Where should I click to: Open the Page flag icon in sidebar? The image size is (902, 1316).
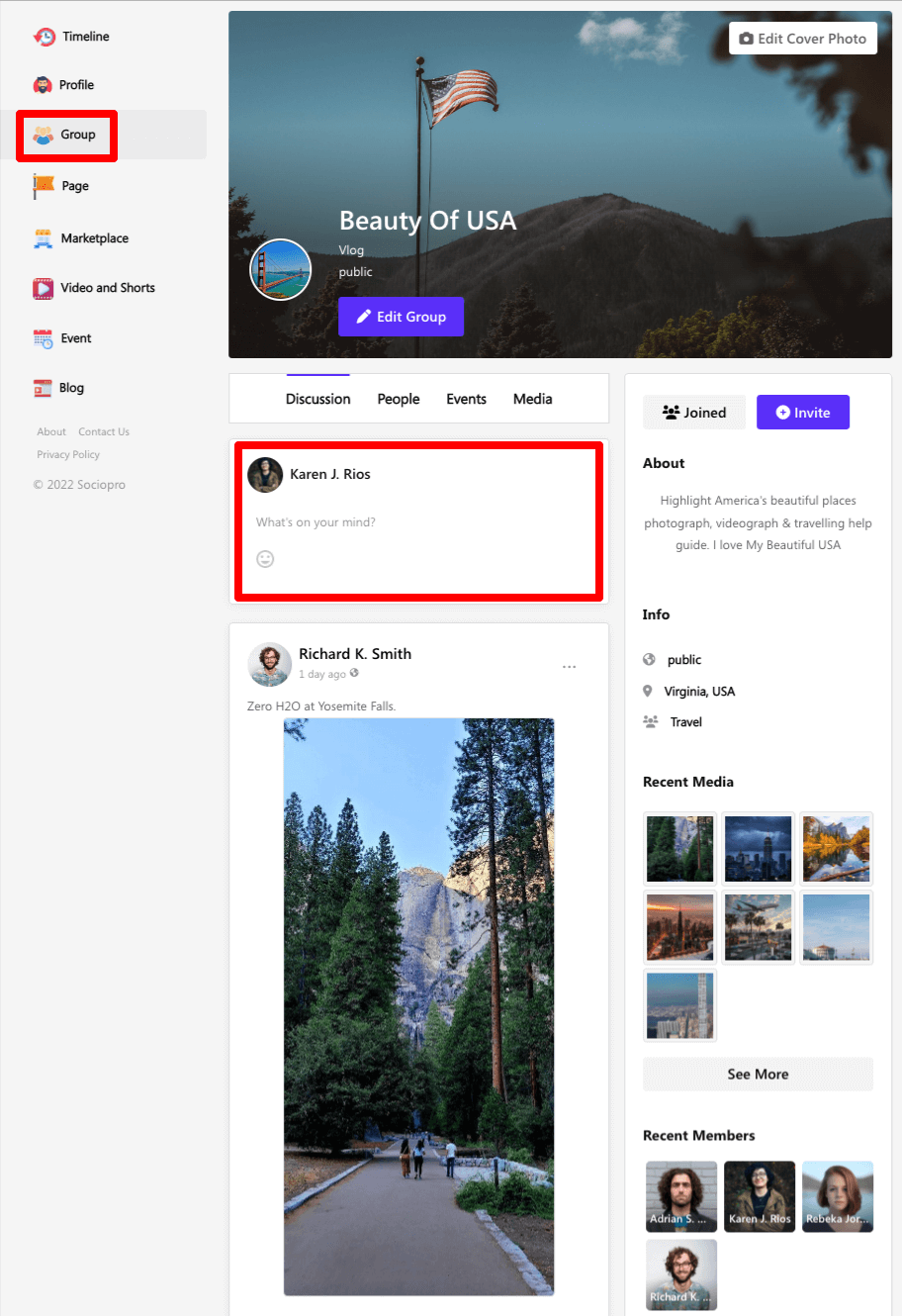pos(44,186)
